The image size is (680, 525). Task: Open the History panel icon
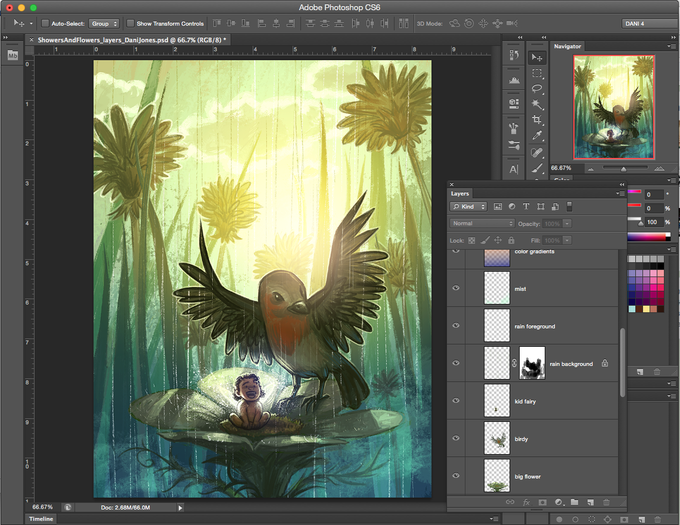point(514,55)
